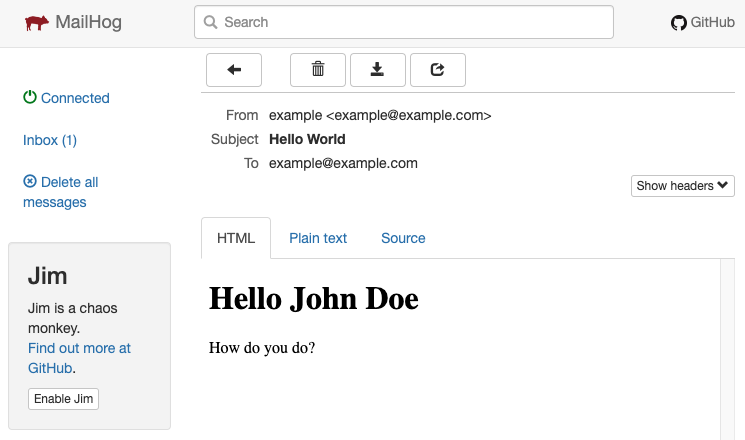Follow Find out more at GitHub link
745x440 pixels.
(x=79, y=358)
